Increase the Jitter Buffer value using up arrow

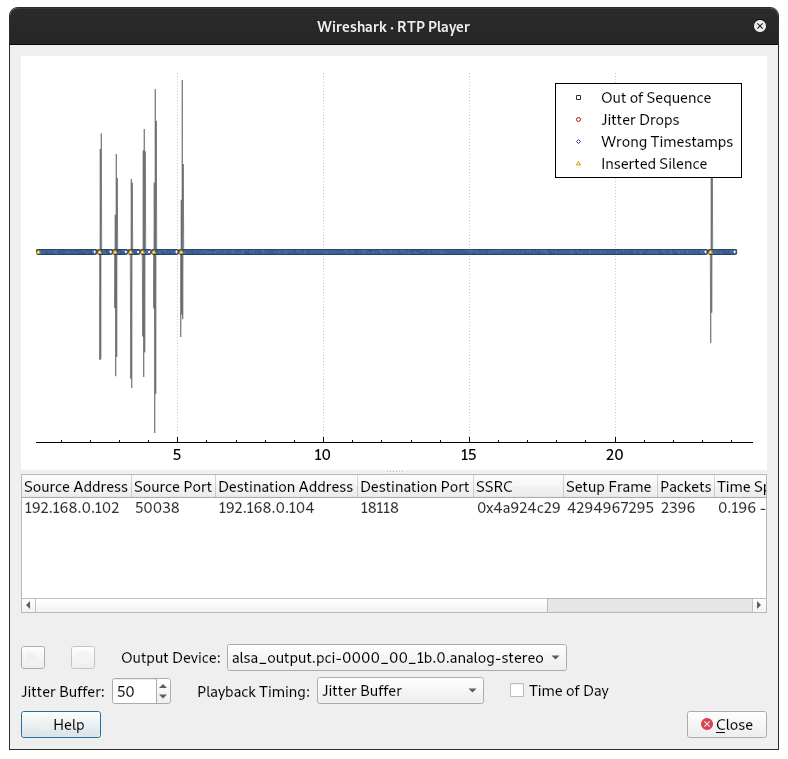point(163,686)
